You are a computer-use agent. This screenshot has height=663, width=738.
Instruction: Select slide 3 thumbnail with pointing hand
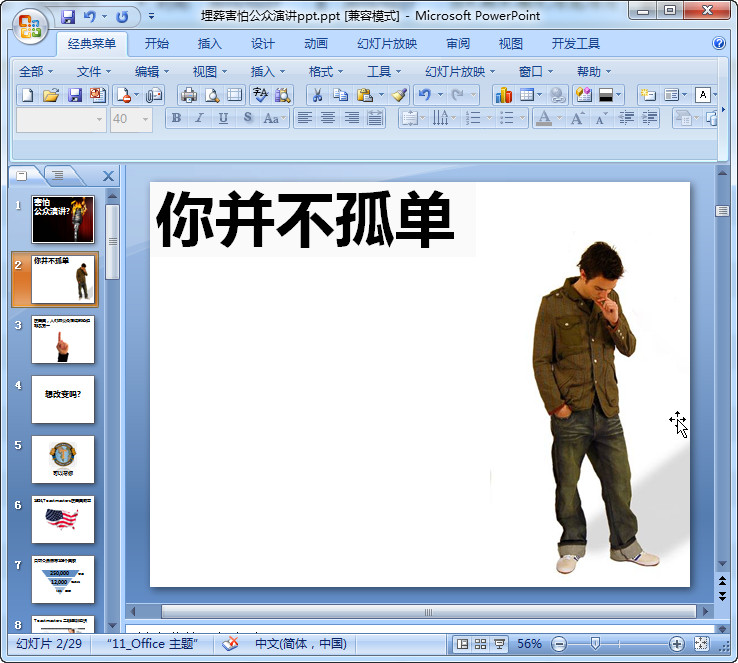click(63, 339)
